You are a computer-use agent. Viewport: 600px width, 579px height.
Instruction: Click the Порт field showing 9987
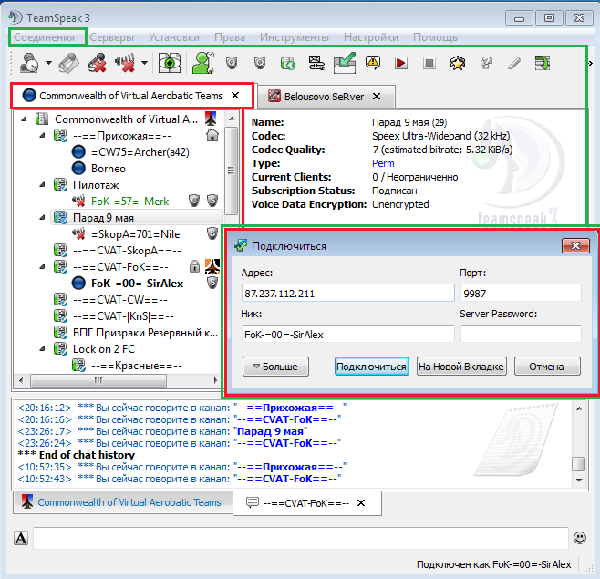tap(521, 293)
